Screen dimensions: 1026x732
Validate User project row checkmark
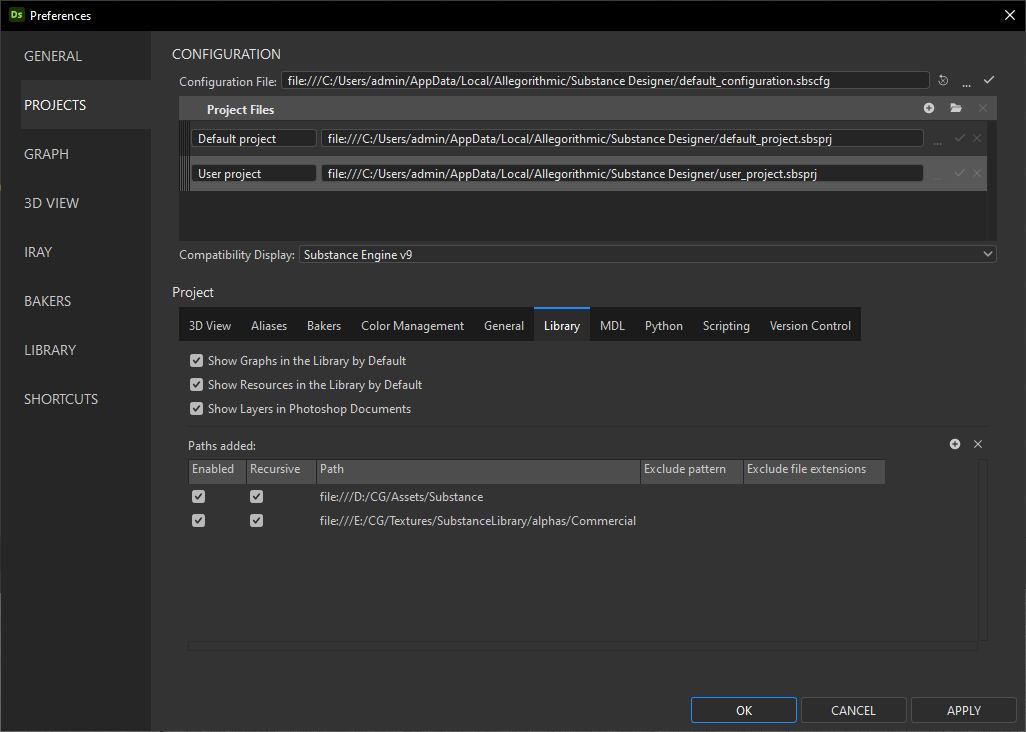(960, 173)
